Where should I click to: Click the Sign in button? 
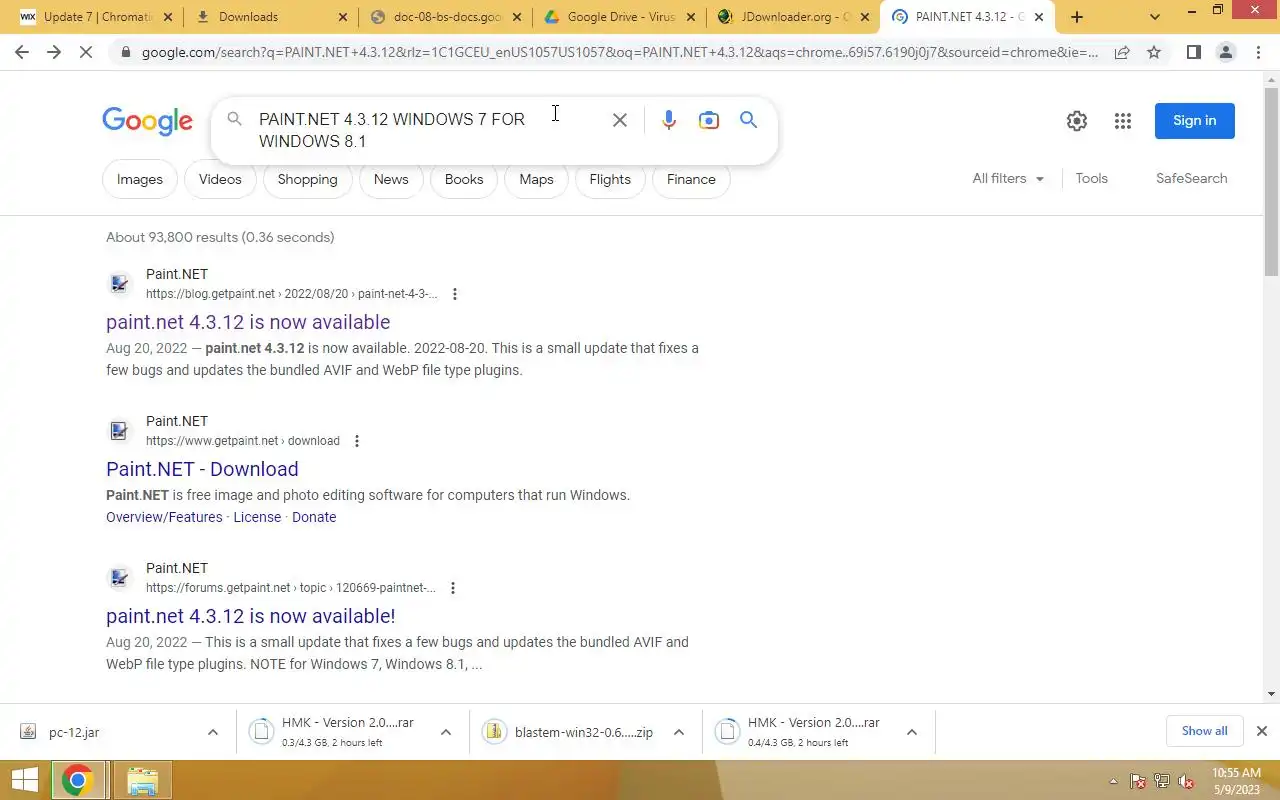[1195, 121]
